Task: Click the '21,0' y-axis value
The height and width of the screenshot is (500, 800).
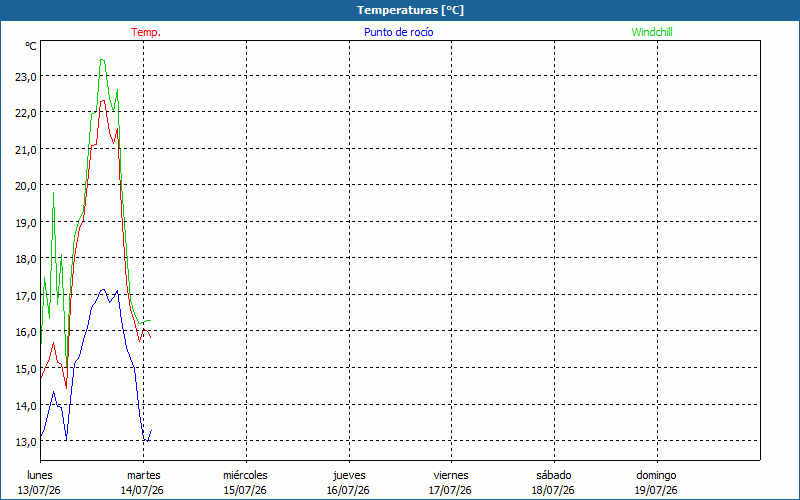Action: coord(26,150)
